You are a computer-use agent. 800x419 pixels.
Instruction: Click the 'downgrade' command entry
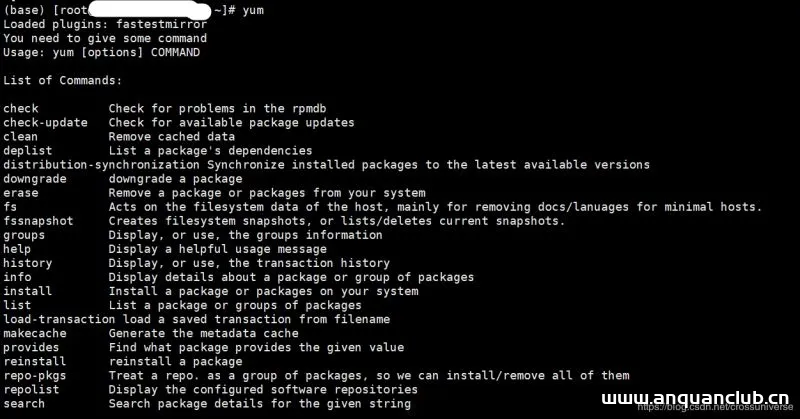tap(35, 179)
